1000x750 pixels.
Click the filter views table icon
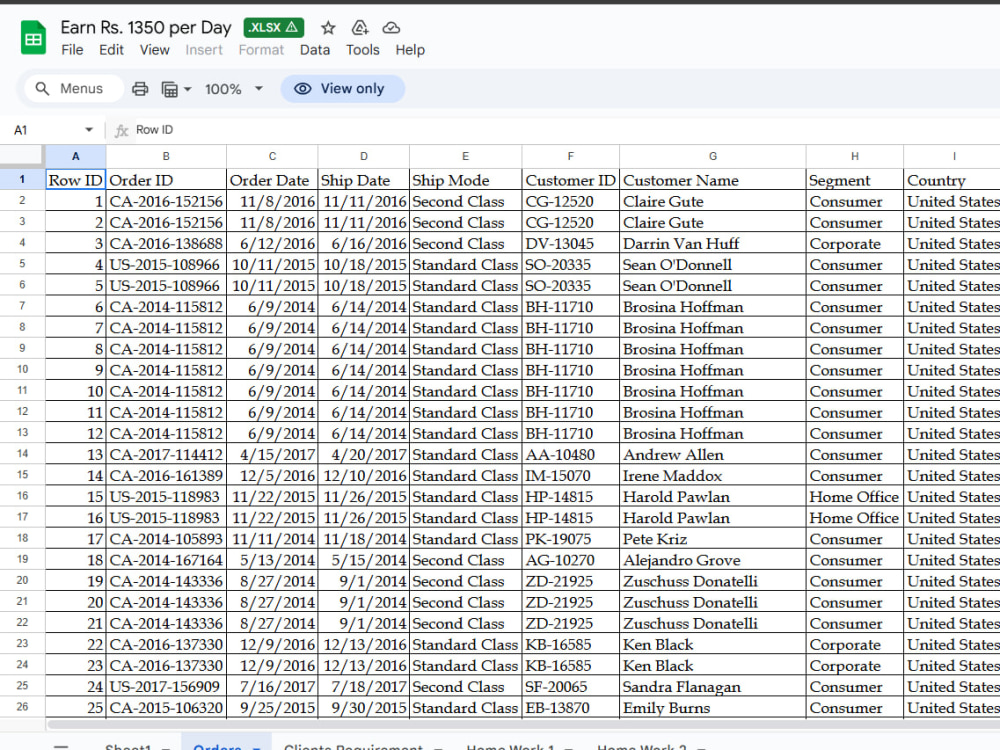(170, 89)
